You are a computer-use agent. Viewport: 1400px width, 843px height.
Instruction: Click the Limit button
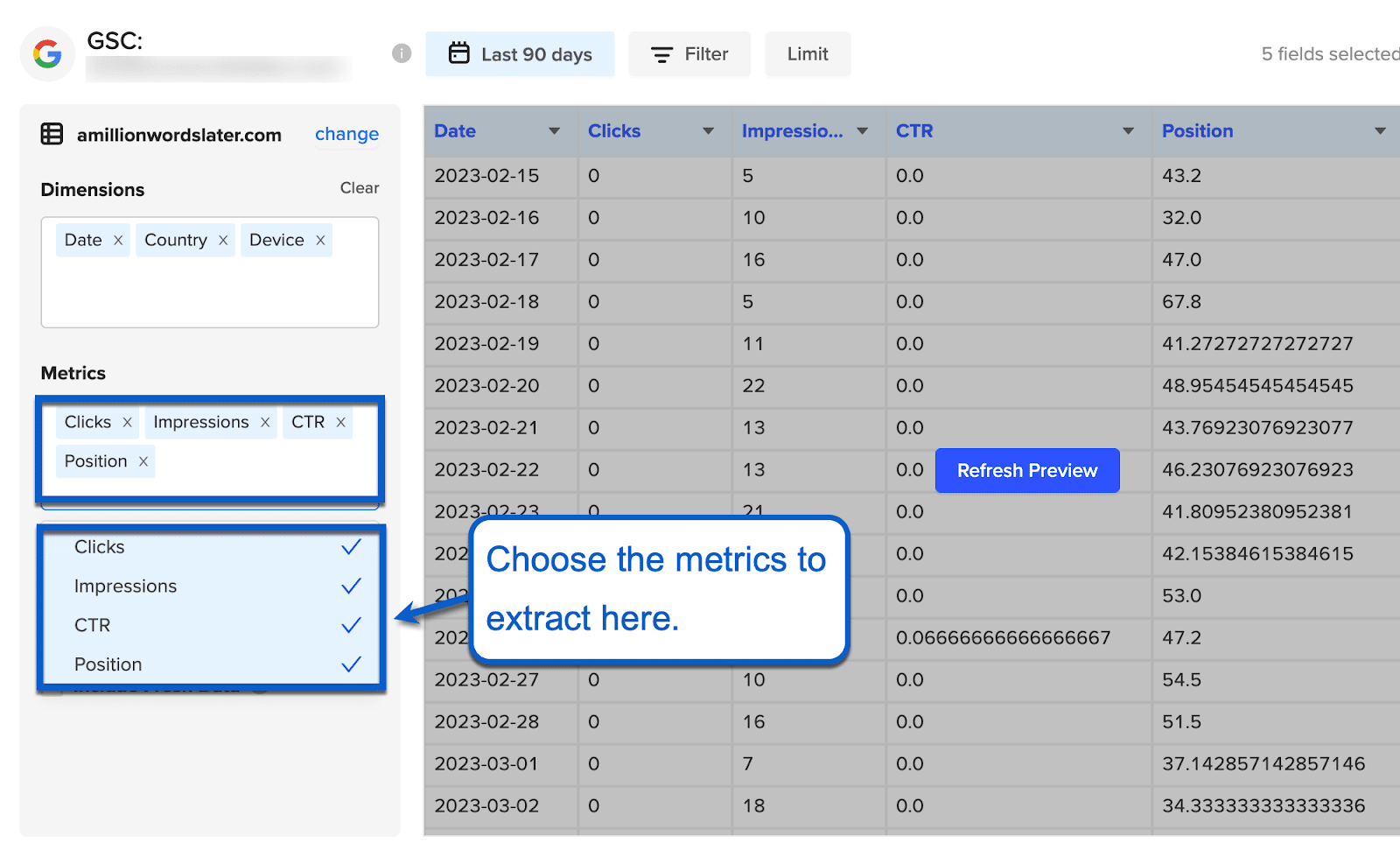pos(808,54)
